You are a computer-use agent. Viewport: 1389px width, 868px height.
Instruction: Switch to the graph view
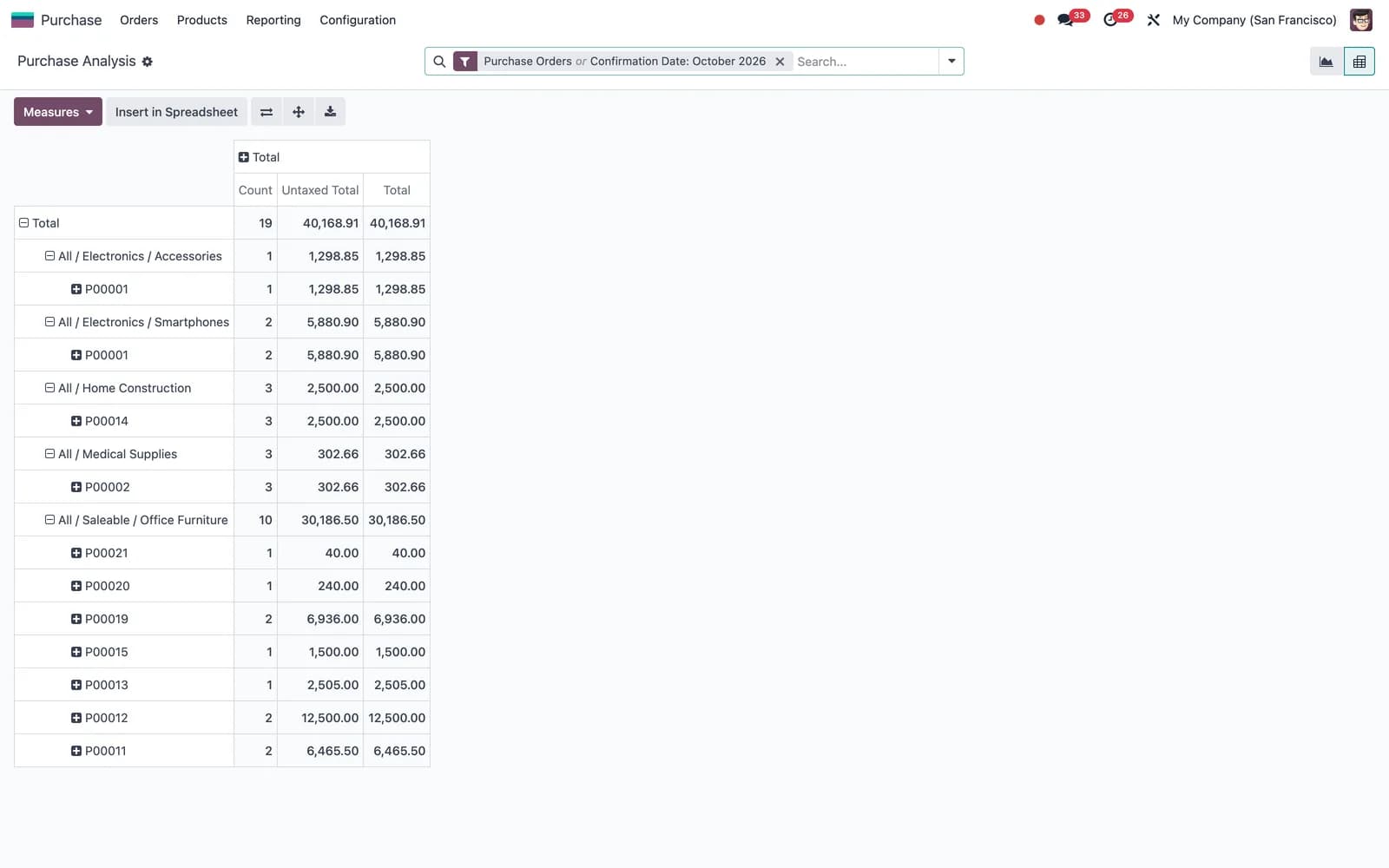coord(1326,62)
